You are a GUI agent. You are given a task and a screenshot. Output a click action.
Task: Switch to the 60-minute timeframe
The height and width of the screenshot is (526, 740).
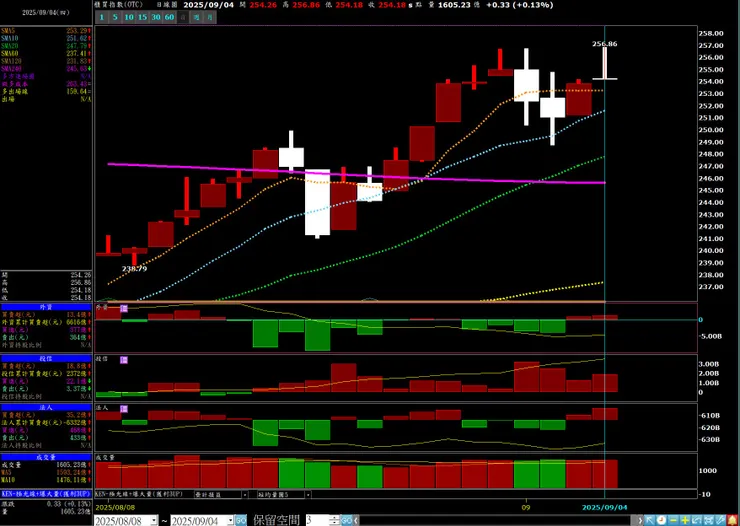[x=169, y=17]
